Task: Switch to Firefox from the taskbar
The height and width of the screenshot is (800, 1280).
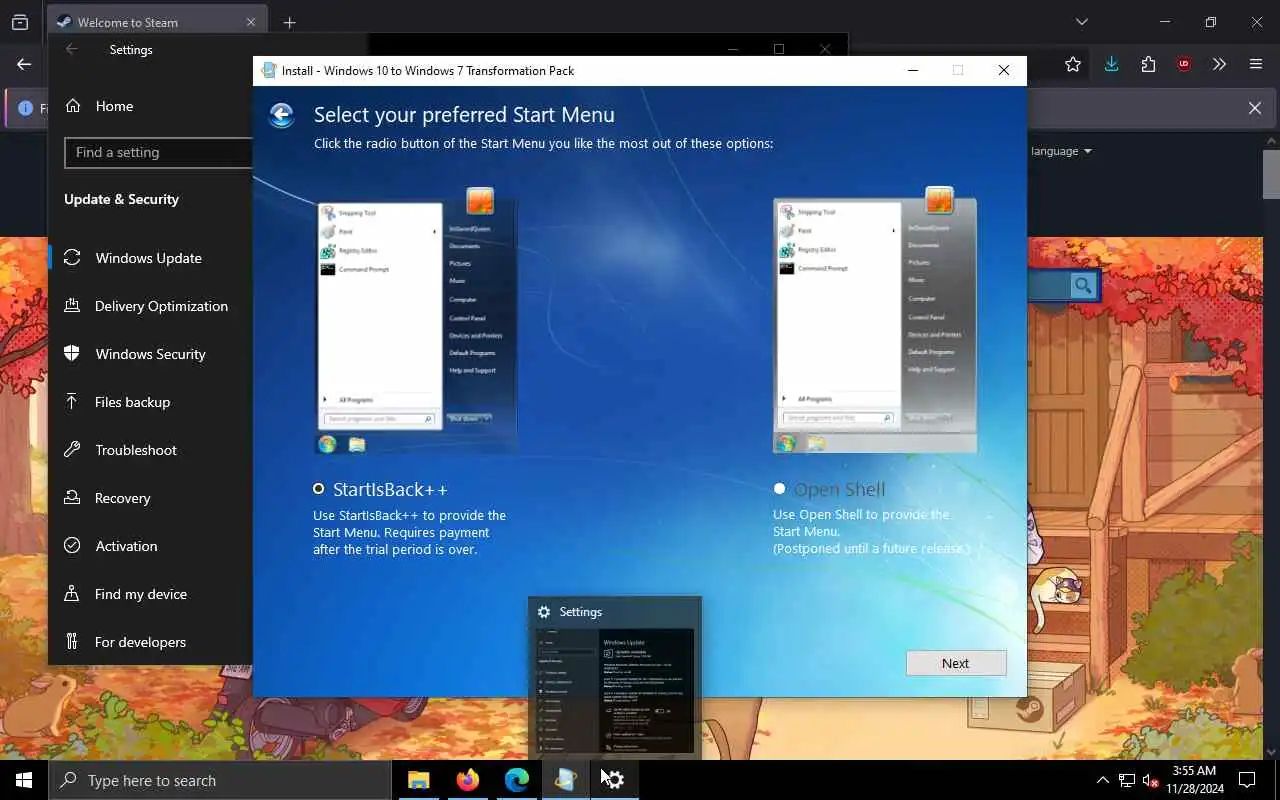Action: pyautogui.click(x=467, y=780)
